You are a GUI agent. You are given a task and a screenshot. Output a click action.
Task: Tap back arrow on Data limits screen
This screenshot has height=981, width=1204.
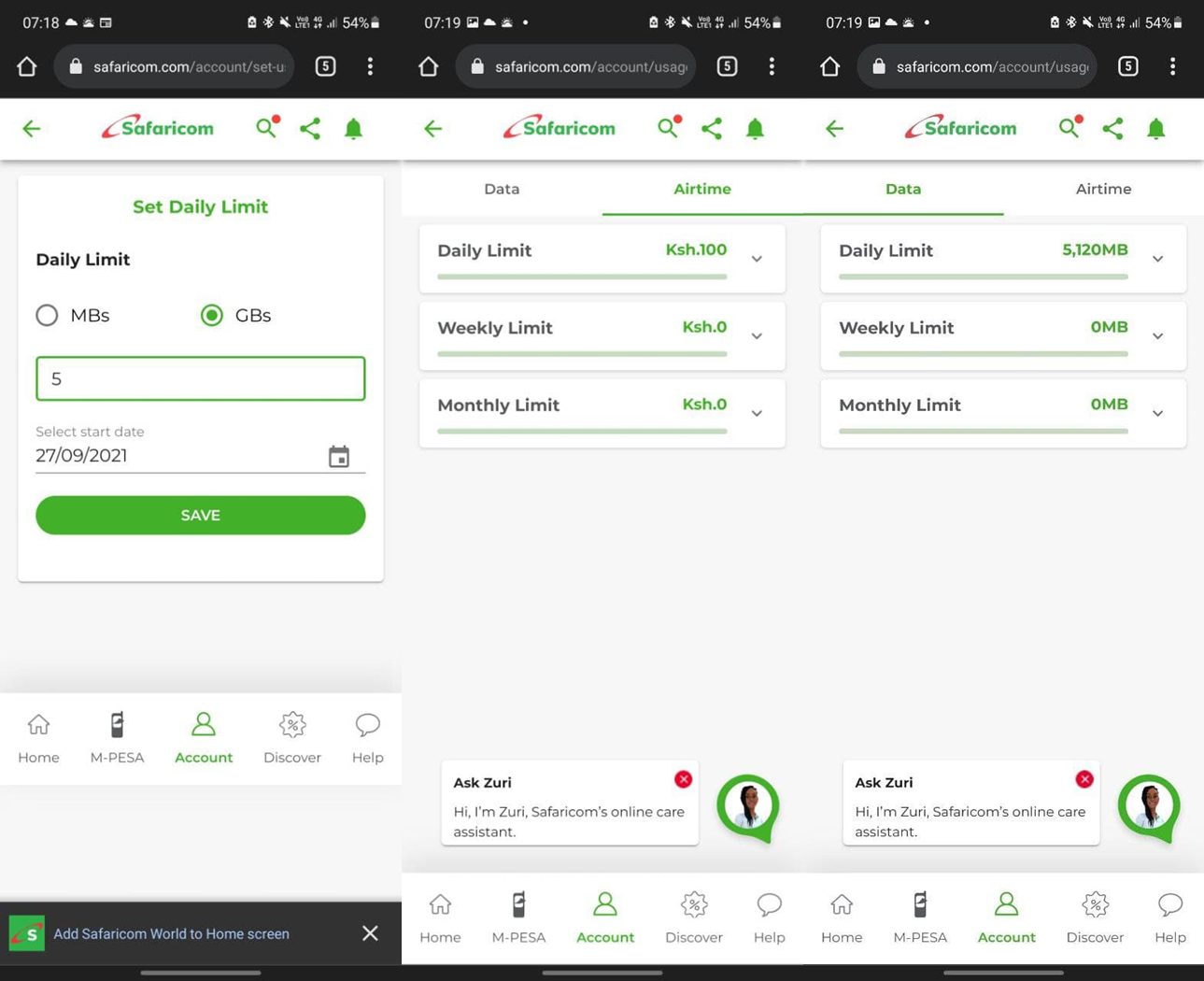click(x=835, y=129)
